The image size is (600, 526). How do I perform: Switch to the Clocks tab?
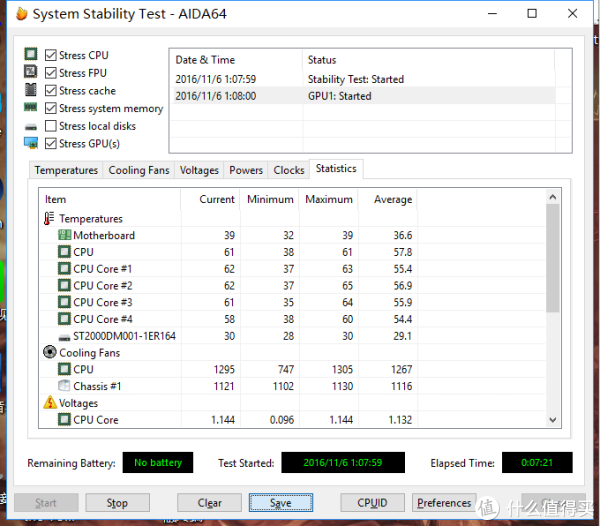pyautogui.click(x=289, y=170)
